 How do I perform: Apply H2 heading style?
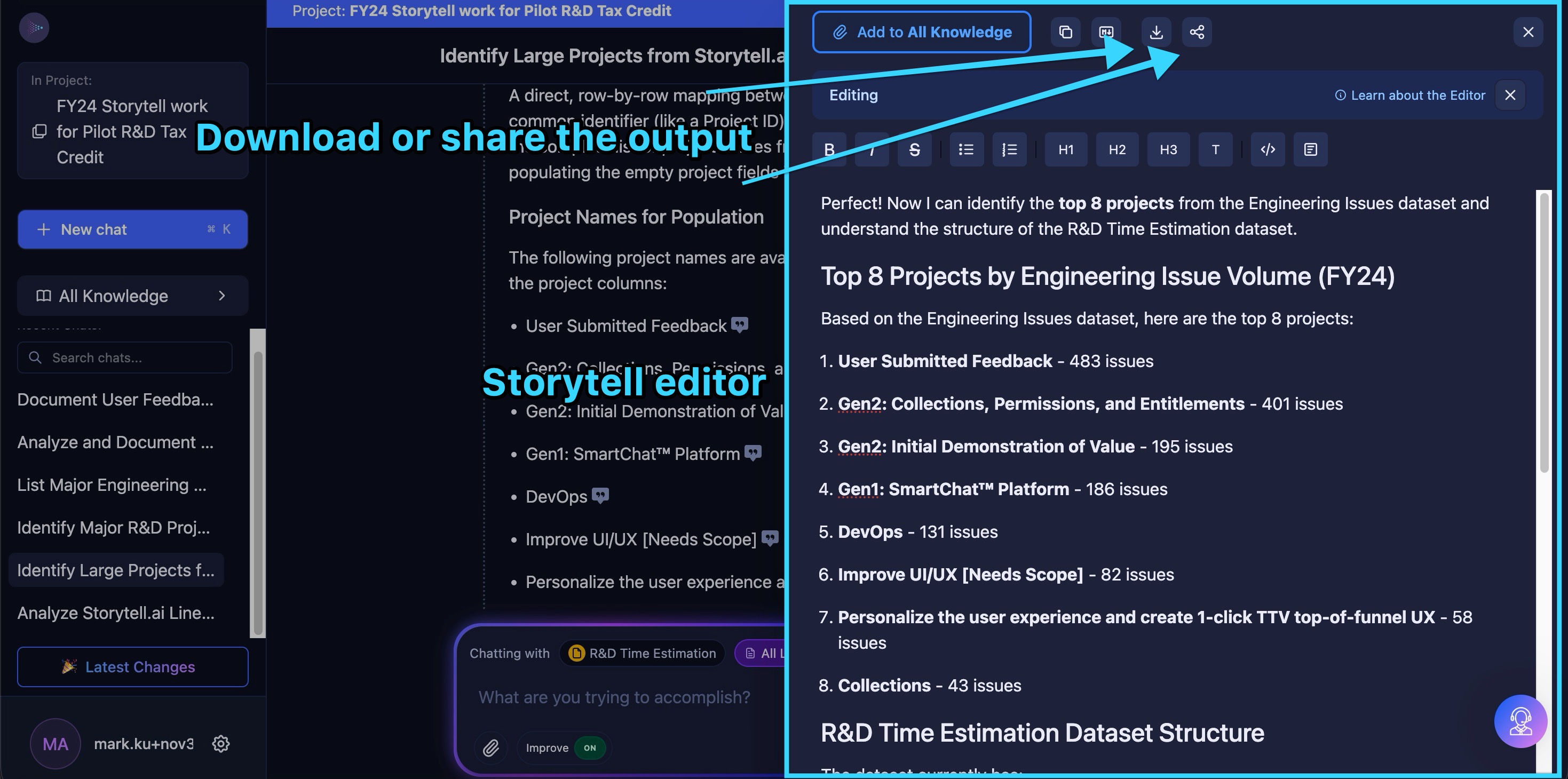pos(1117,150)
